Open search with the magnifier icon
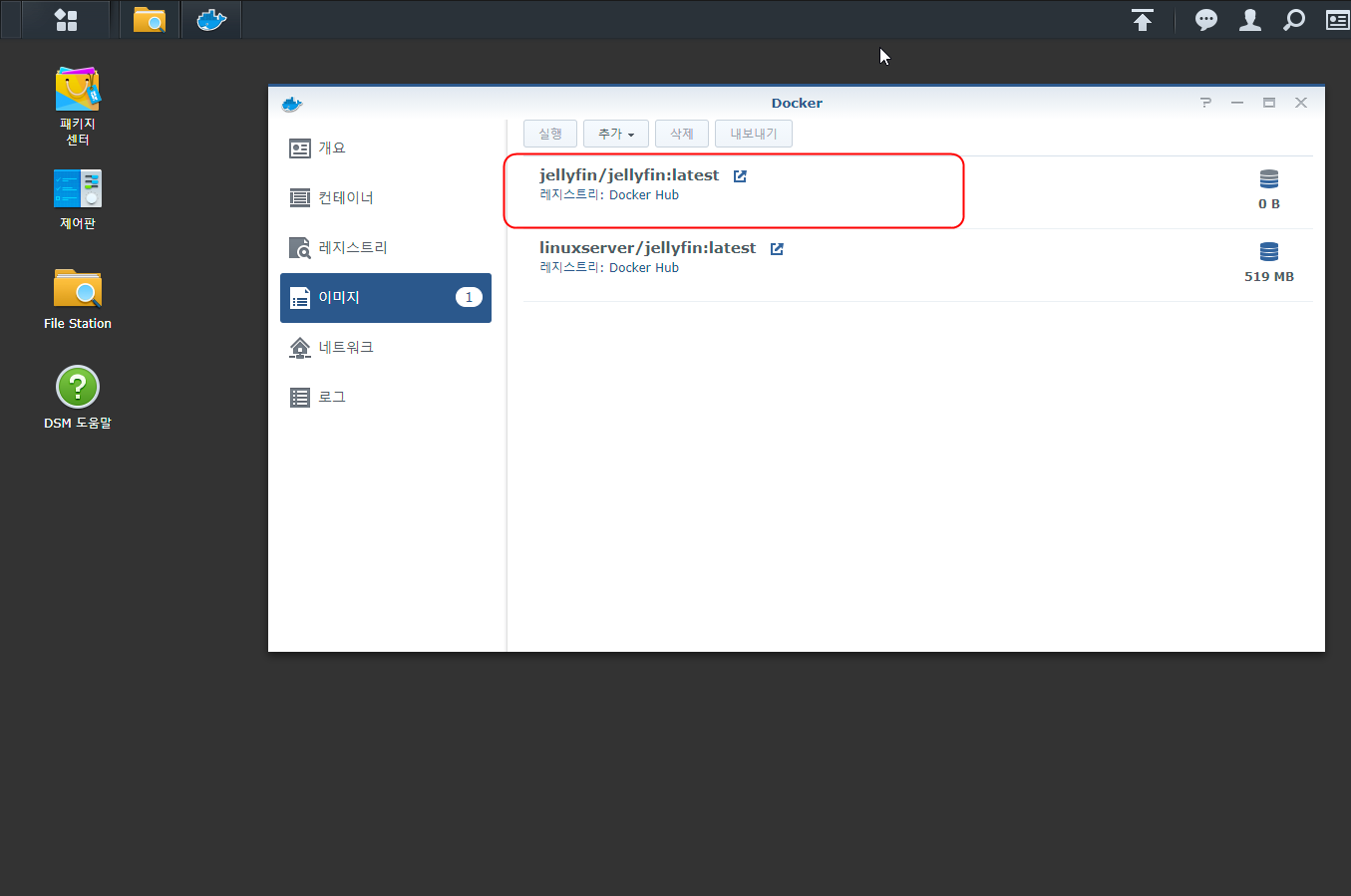 (x=1293, y=19)
